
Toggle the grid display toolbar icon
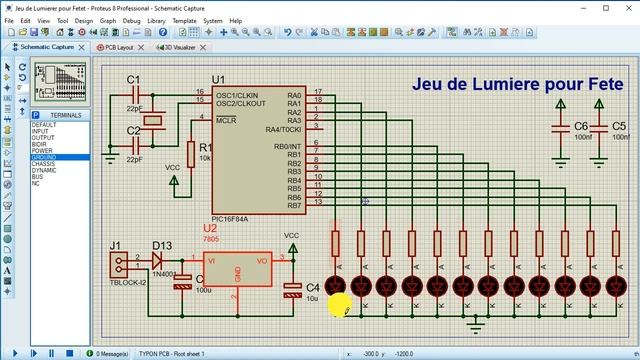pyautogui.click(x=194, y=32)
